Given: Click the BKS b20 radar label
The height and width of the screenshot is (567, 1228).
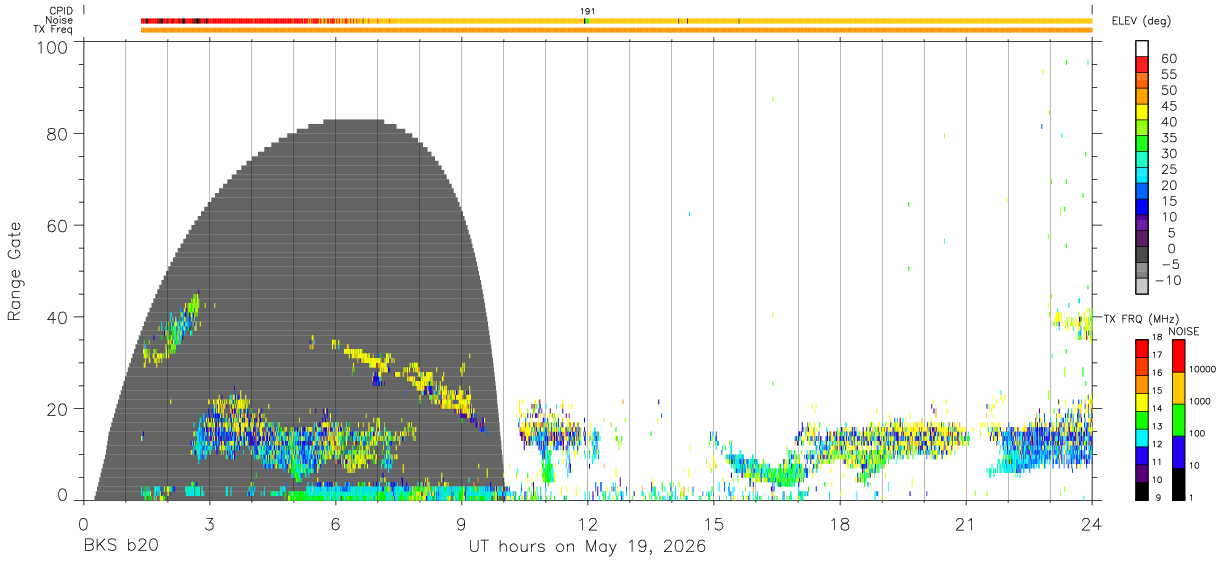Looking at the screenshot, I should click(119, 547).
